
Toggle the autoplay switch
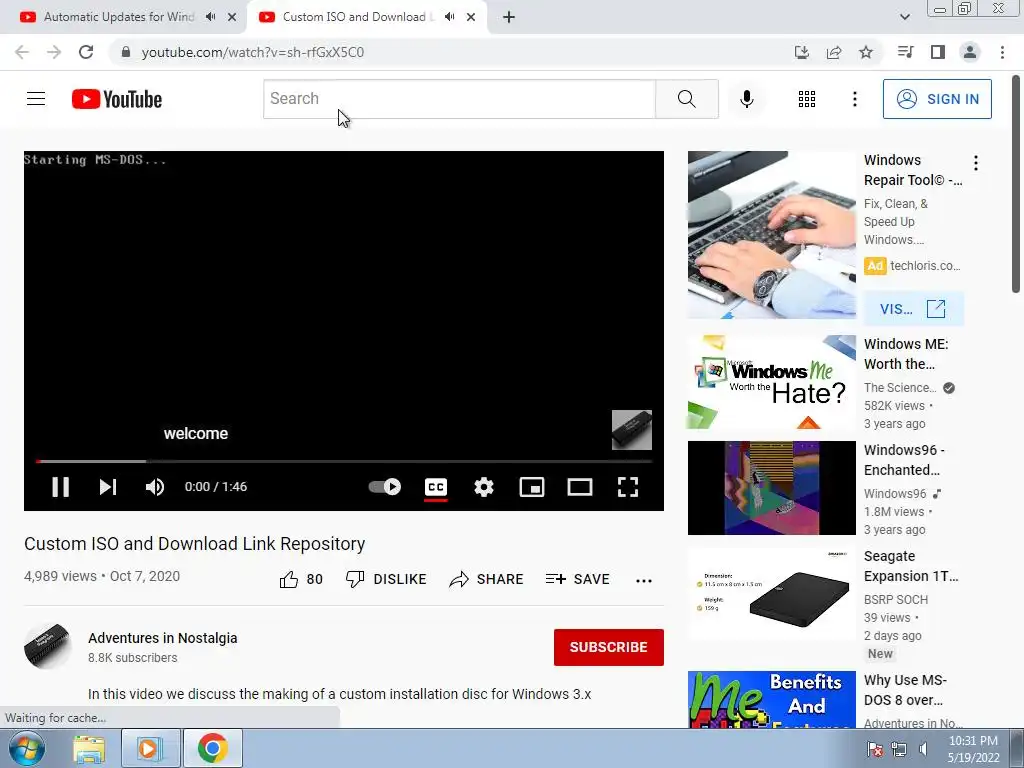point(385,487)
